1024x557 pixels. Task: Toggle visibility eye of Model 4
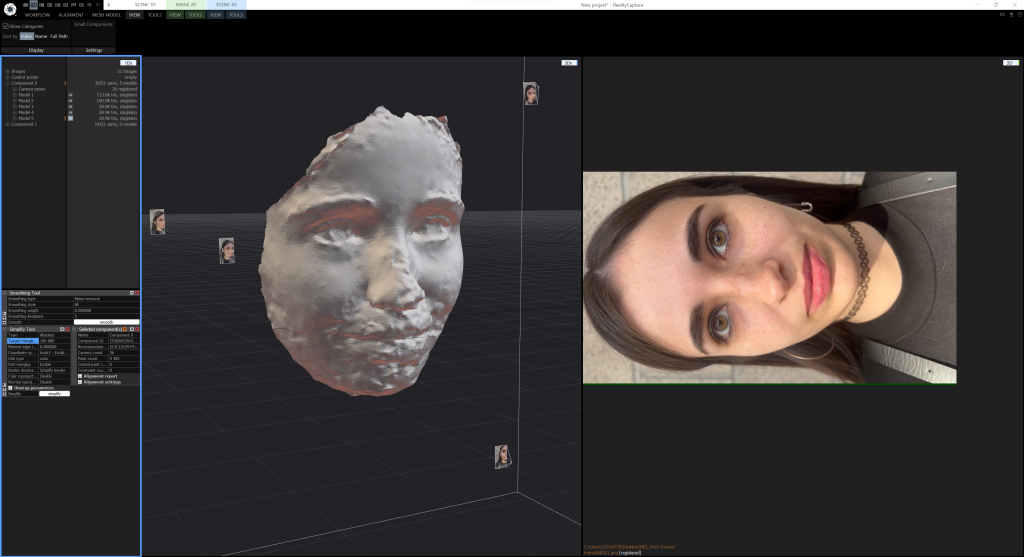71,112
